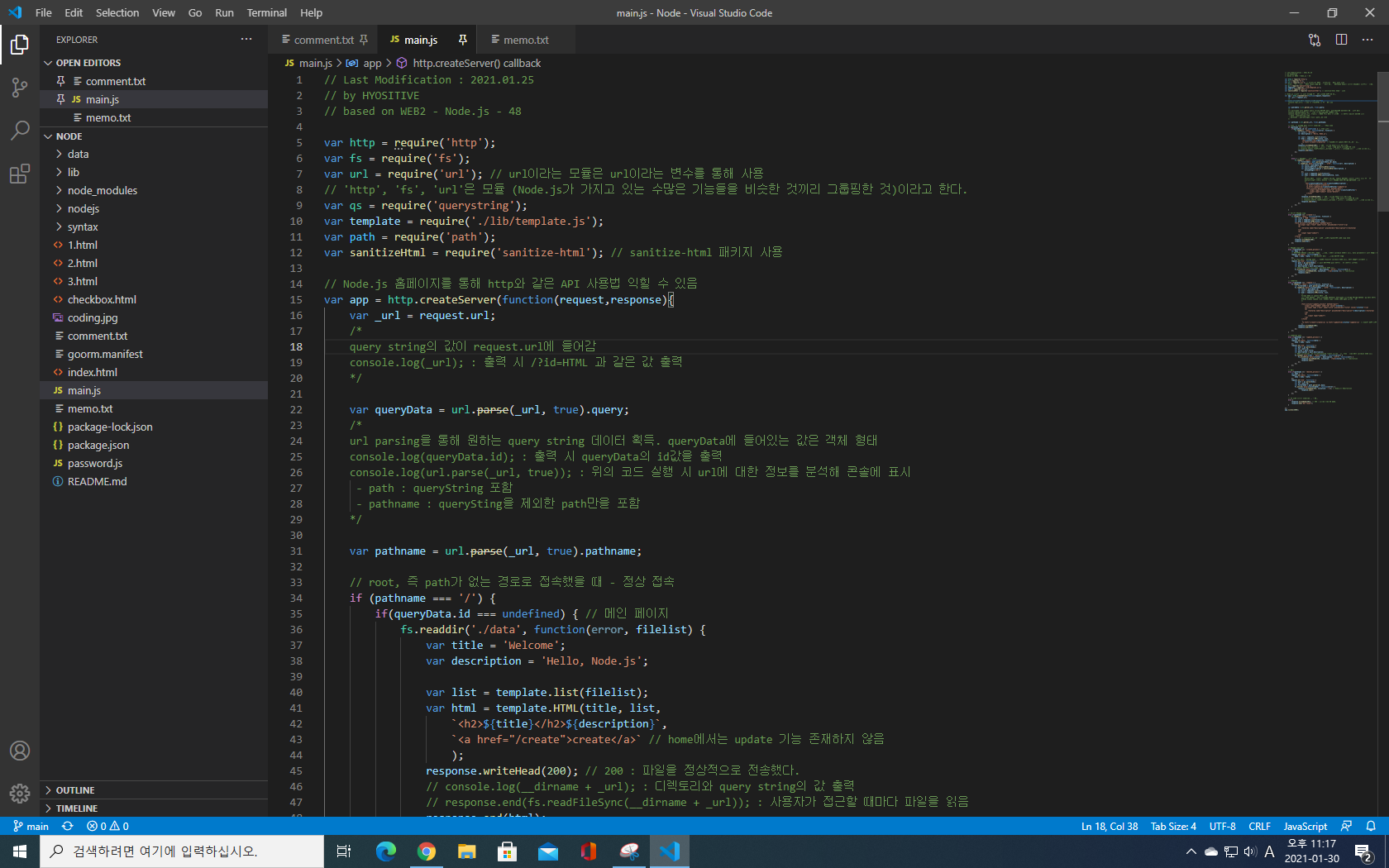Expand the OUTLINE panel

click(x=154, y=790)
